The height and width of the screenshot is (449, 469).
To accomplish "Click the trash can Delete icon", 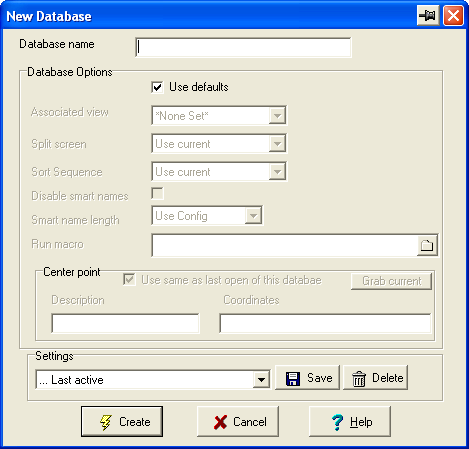I will [359, 379].
